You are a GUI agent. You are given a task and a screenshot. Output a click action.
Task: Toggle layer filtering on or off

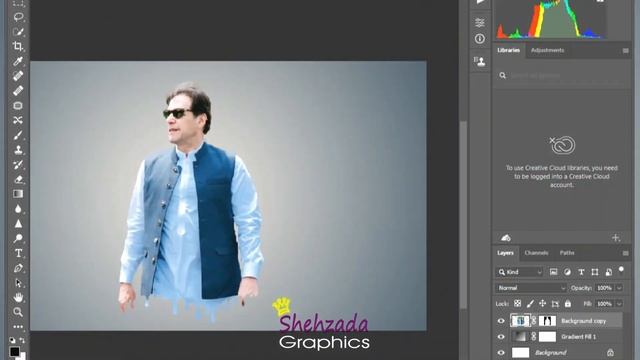621,270
